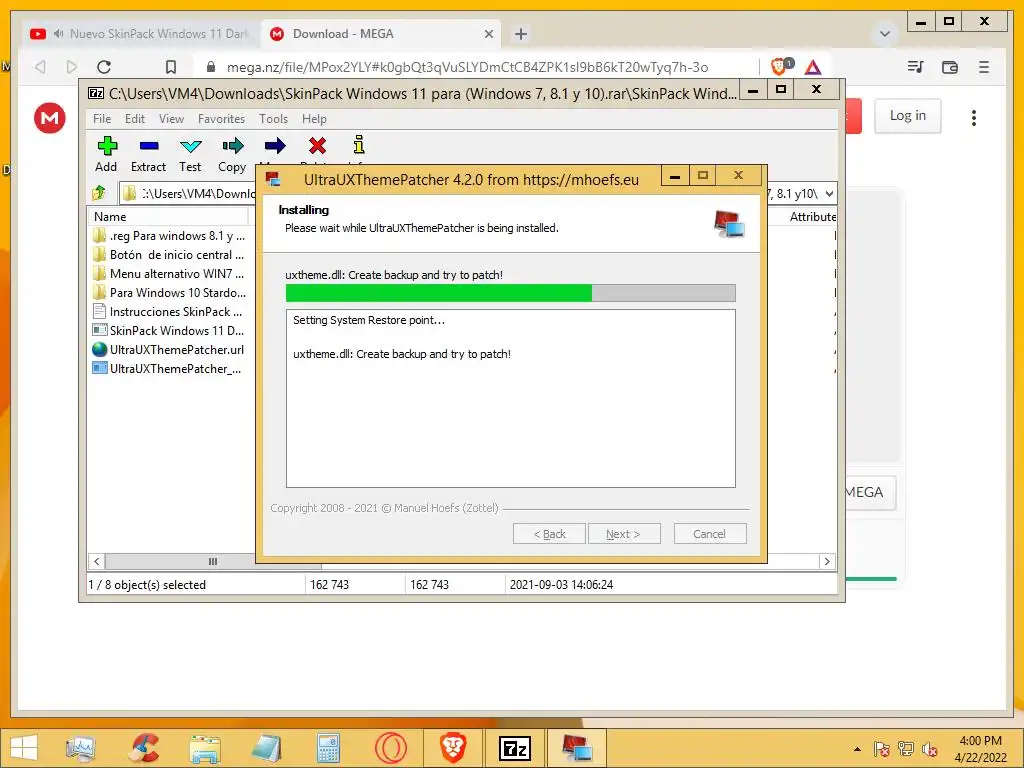Image resolution: width=1024 pixels, height=768 pixels.
Task: Click the 7-Zip horizontal scrollbar thumb
Action: [x=213, y=561]
